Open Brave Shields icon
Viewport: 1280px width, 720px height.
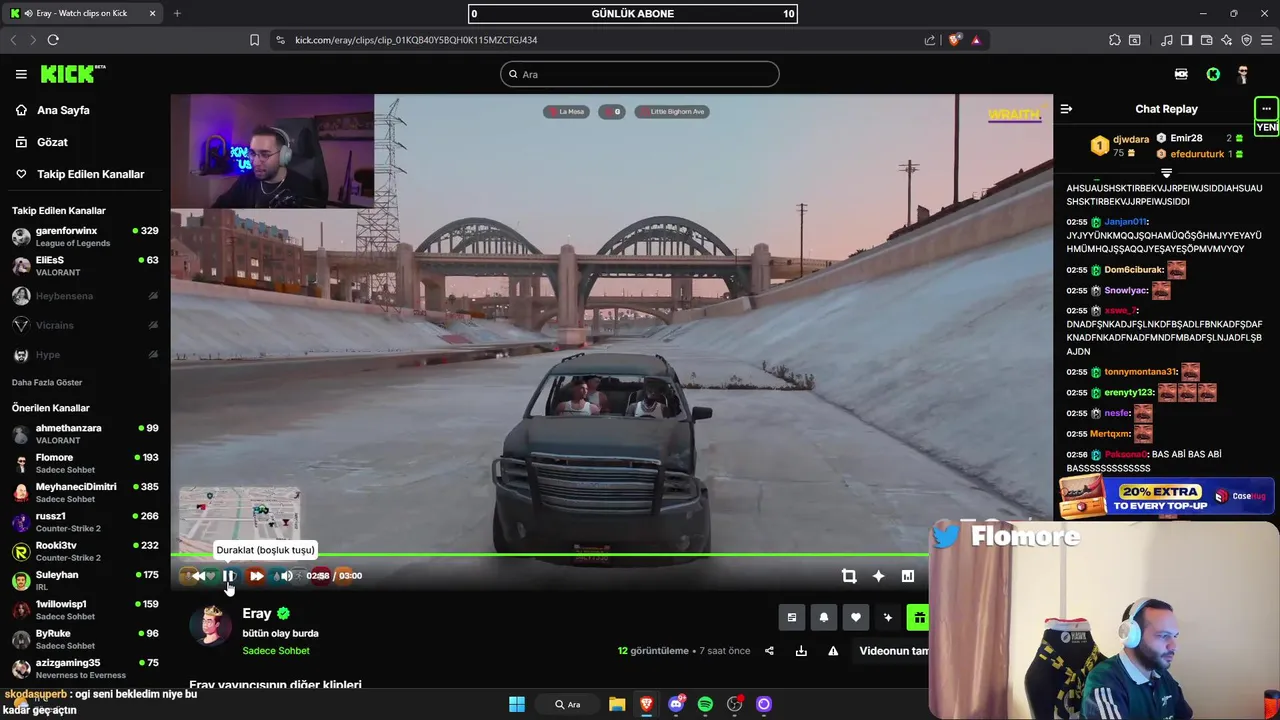[955, 40]
